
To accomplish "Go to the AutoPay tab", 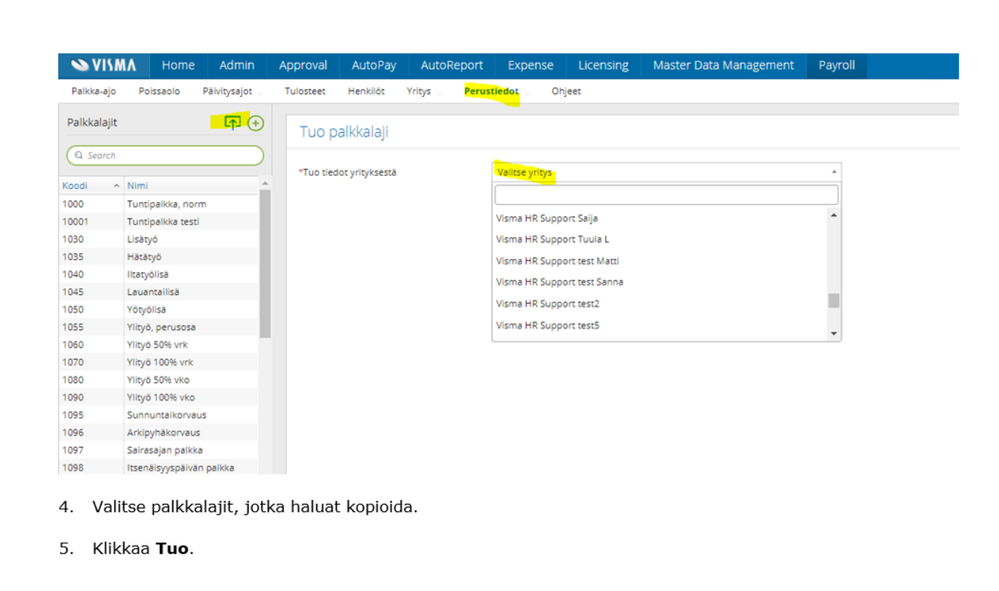I will [x=373, y=66].
